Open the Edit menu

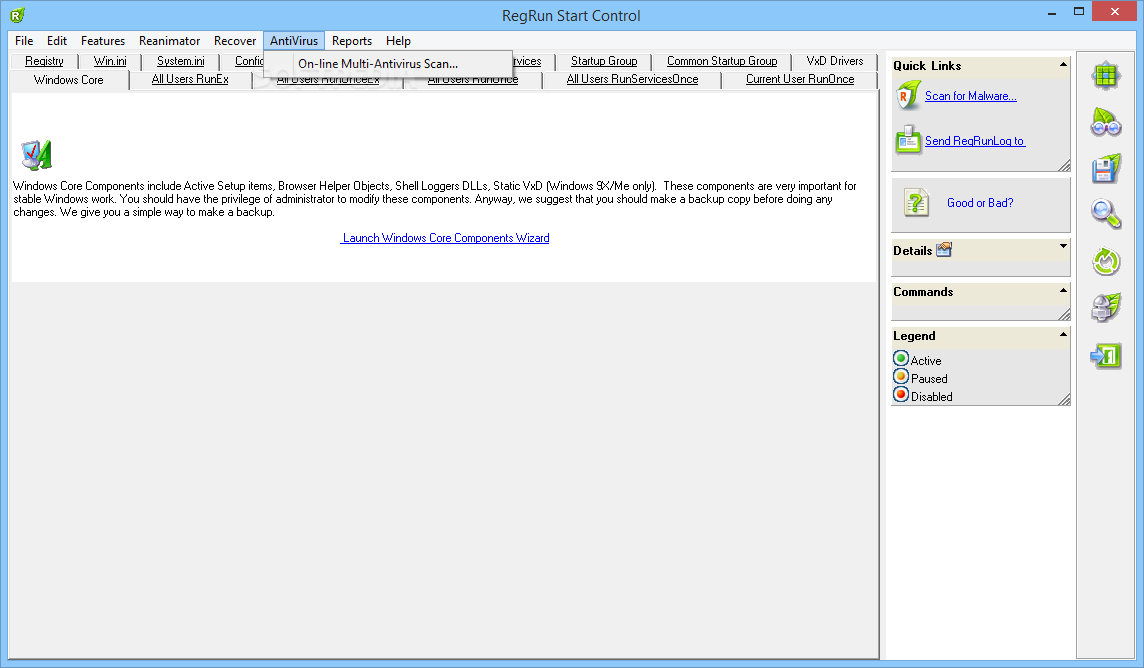[57, 41]
